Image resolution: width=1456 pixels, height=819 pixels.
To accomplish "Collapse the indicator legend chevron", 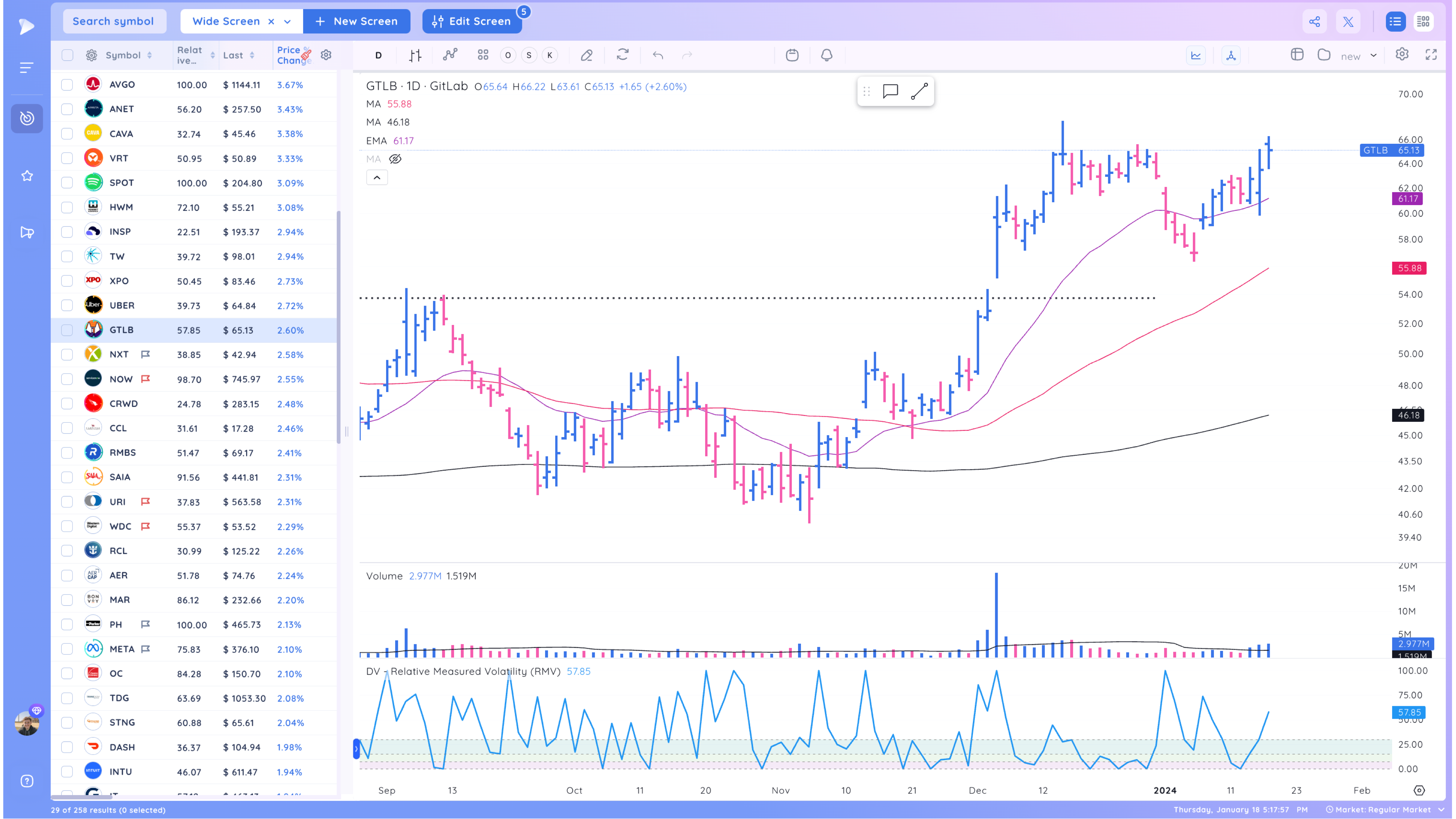I will (x=377, y=178).
